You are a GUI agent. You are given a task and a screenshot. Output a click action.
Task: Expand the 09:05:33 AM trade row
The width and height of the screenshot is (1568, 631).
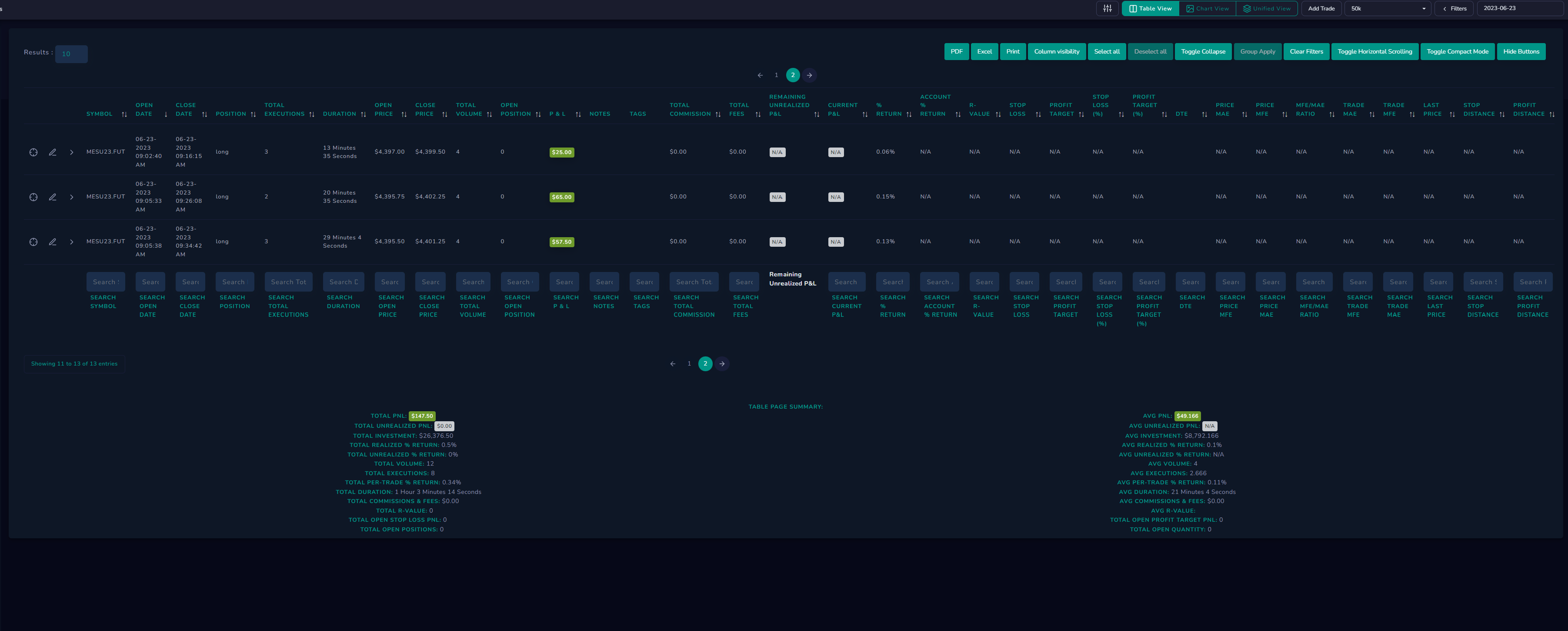[x=72, y=197]
